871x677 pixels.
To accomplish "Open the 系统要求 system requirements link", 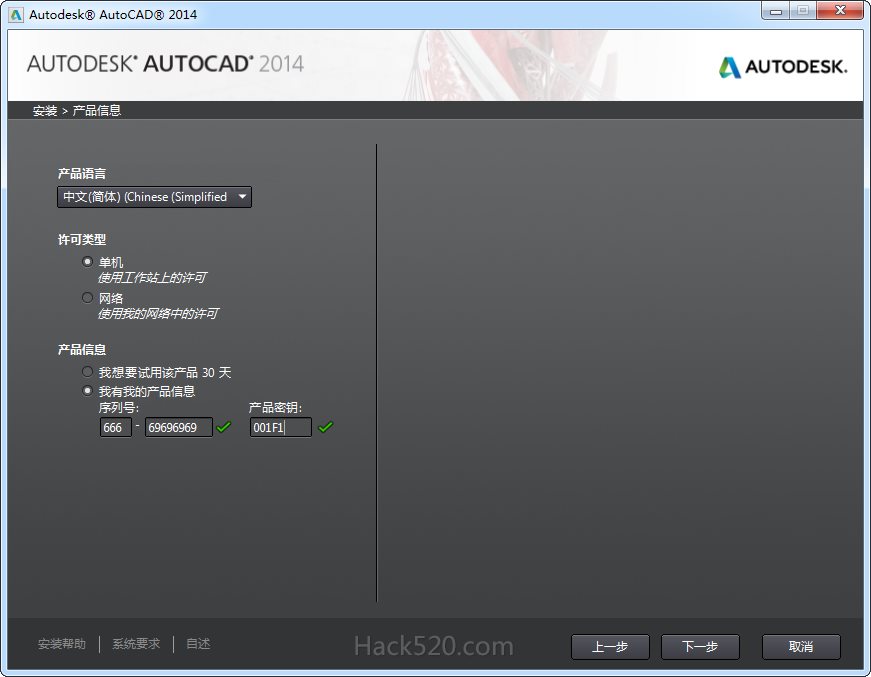I will (x=136, y=644).
